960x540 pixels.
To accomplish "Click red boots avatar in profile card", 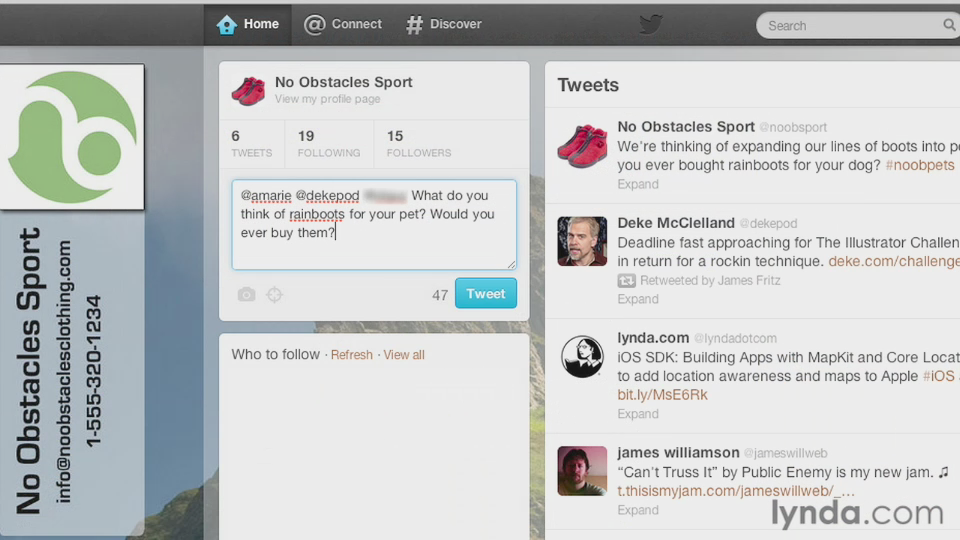I will pos(248,90).
